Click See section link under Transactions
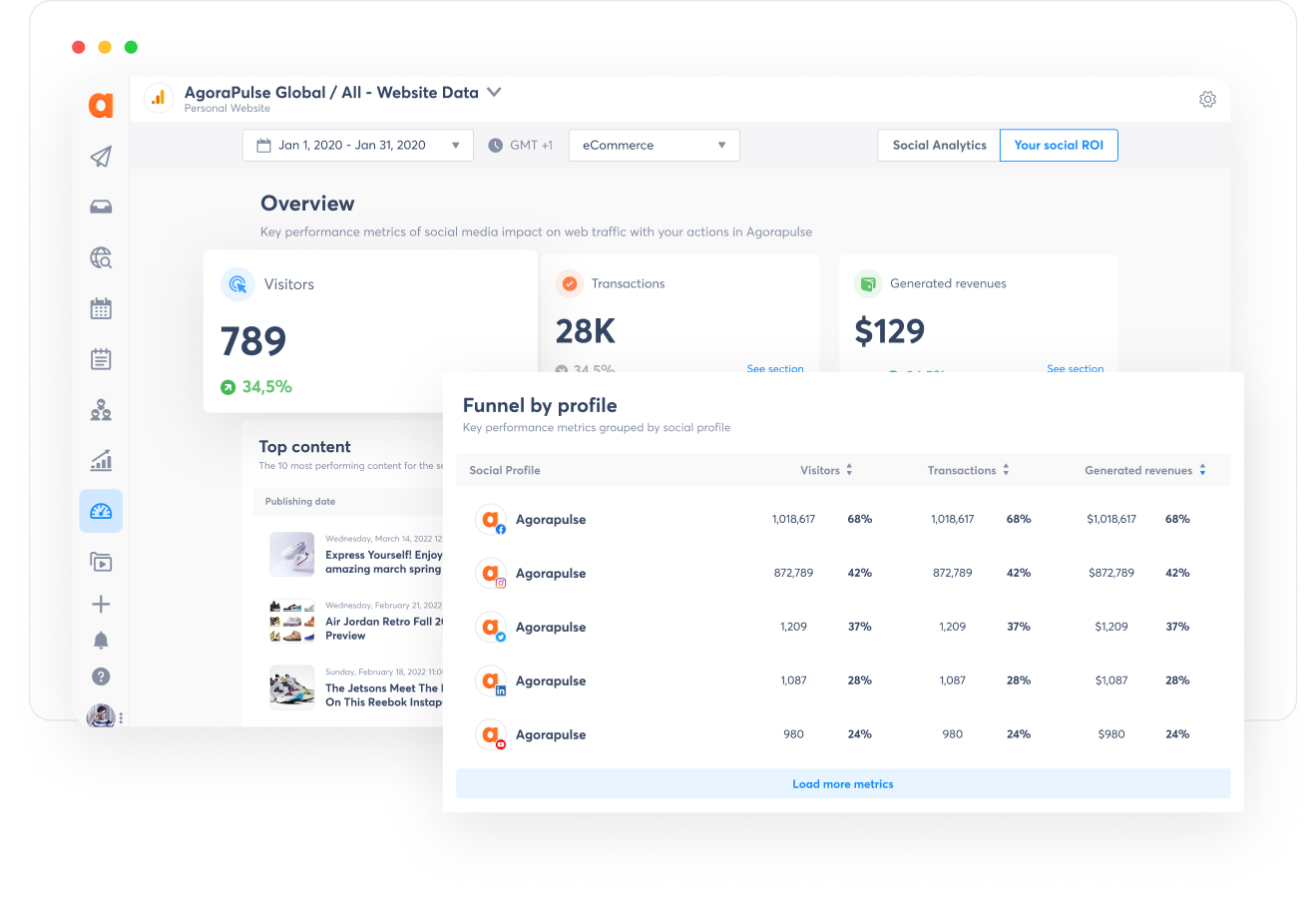Viewport: 1316px width, 902px height. [775, 369]
